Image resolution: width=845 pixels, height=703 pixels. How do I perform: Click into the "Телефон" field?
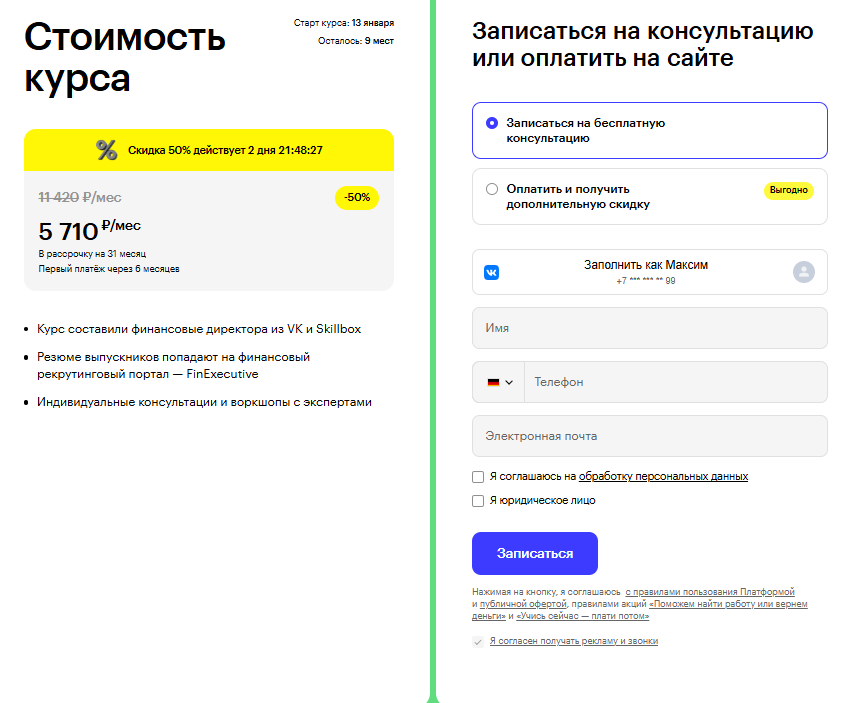tap(675, 382)
